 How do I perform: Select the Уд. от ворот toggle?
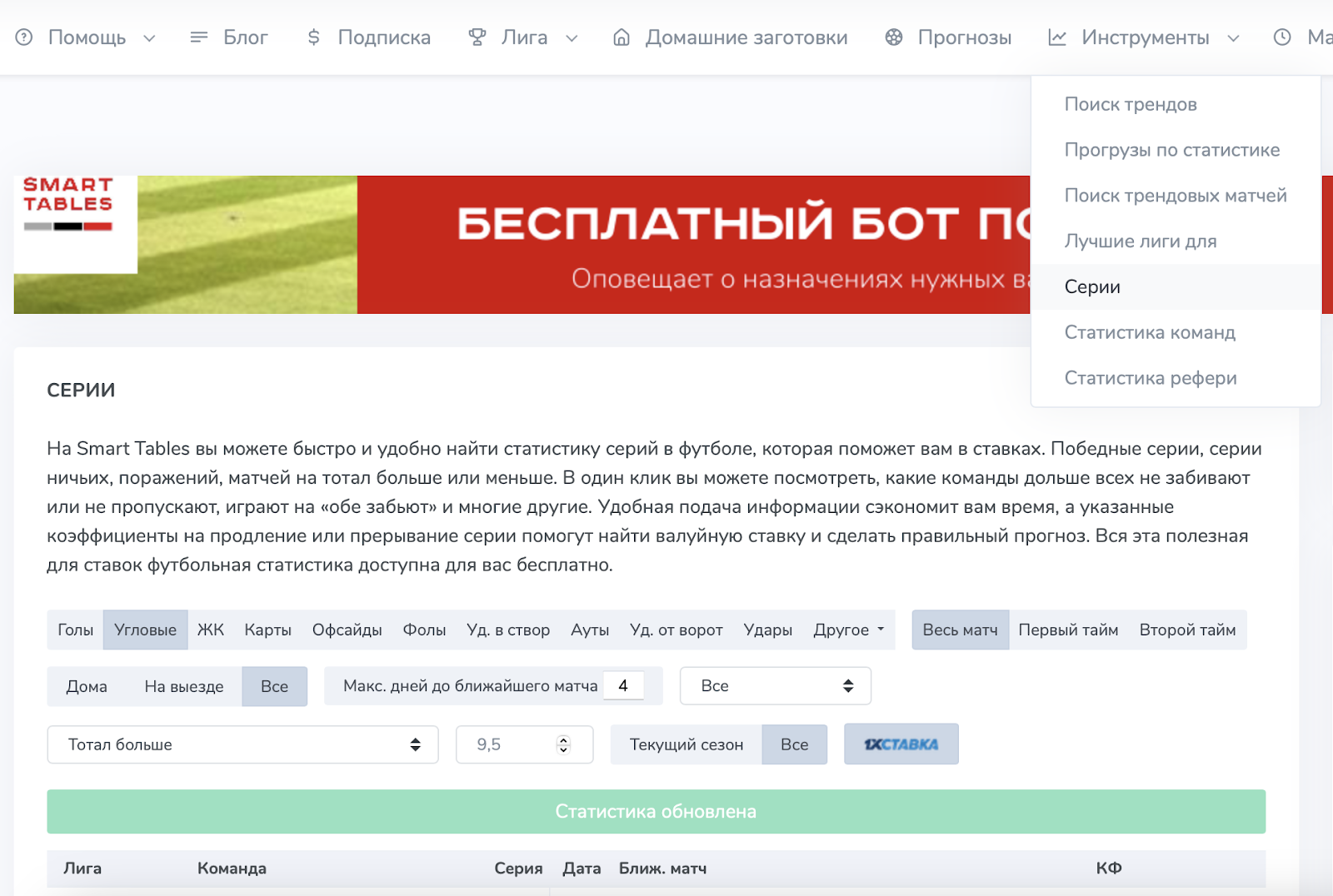pos(676,630)
